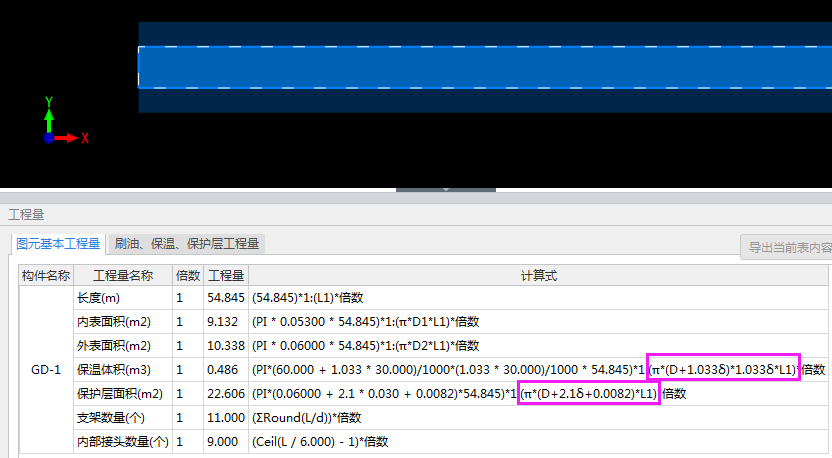Viewport: 832px width, 458px height.
Task: Click the 构件名称 column header
Action: pos(46,275)
